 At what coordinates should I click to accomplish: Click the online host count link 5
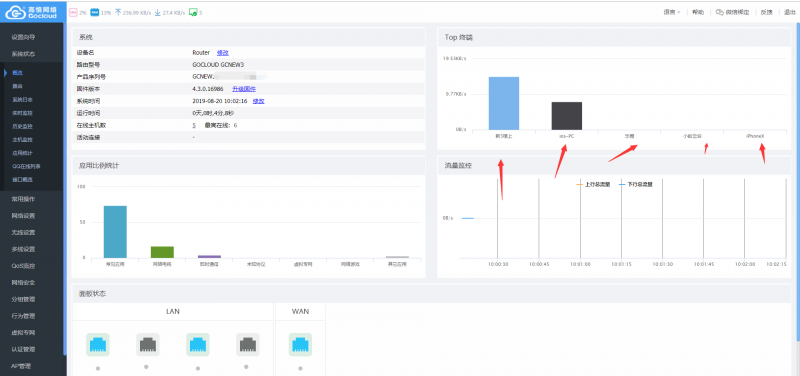[194, 125]
